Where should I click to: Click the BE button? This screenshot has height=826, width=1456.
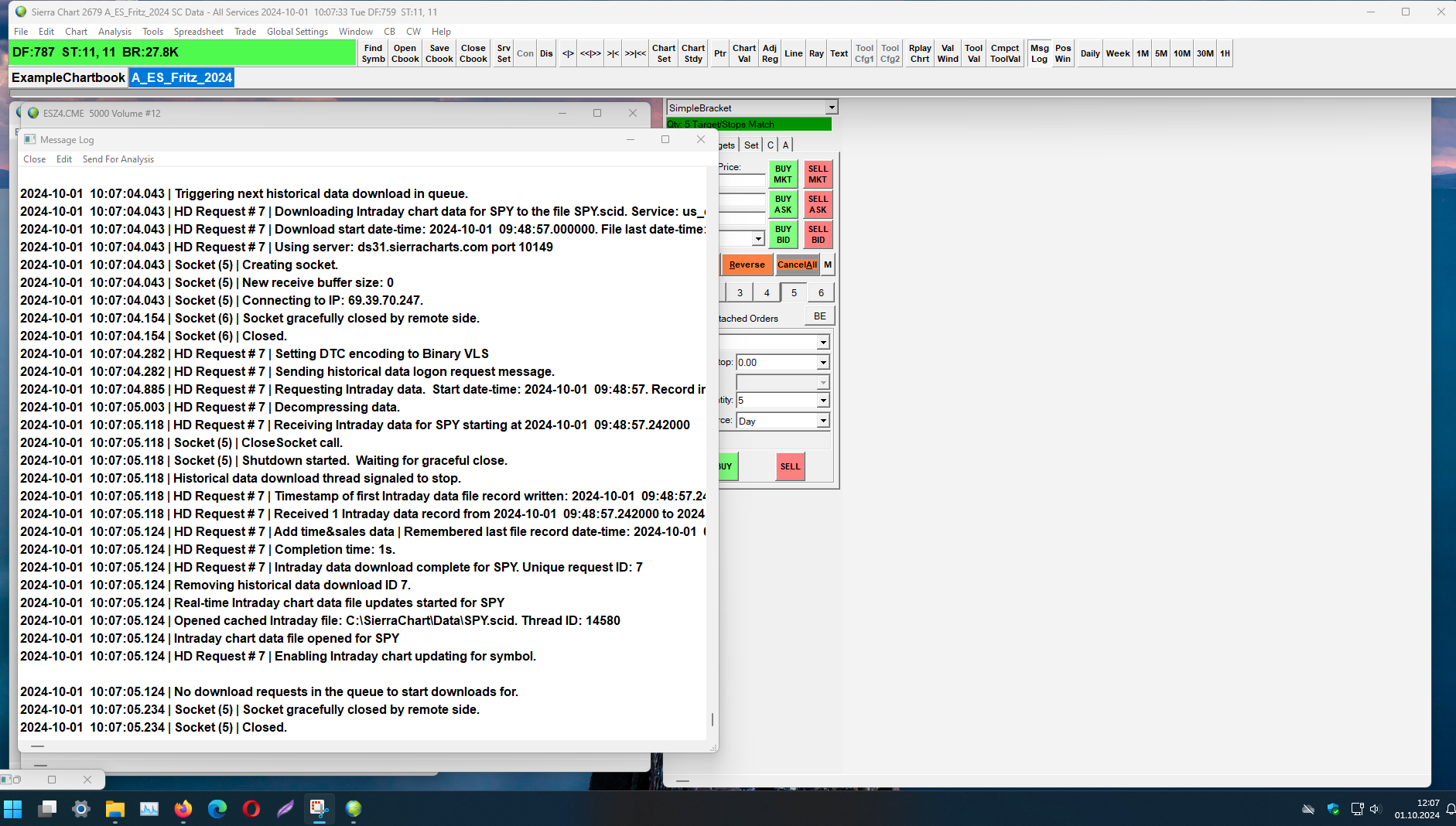[x=819, y=316]
